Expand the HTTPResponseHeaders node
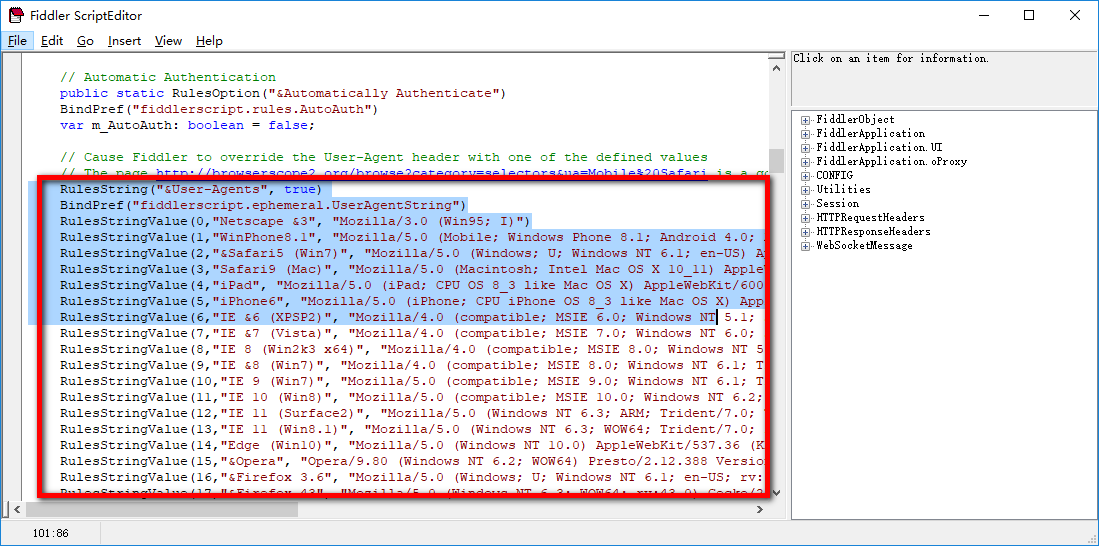Viewport: 1099px width, 546px height. [x=805, y=232]
